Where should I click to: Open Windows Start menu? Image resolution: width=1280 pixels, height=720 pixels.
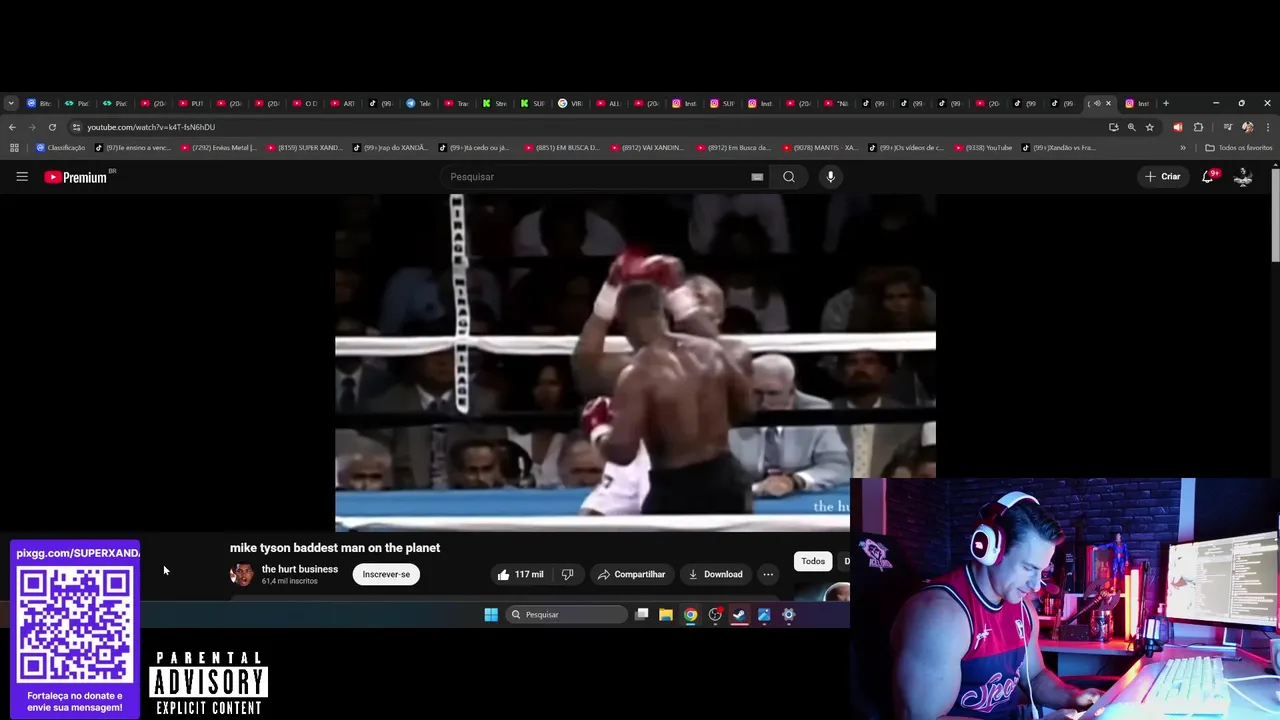(491, 615)
